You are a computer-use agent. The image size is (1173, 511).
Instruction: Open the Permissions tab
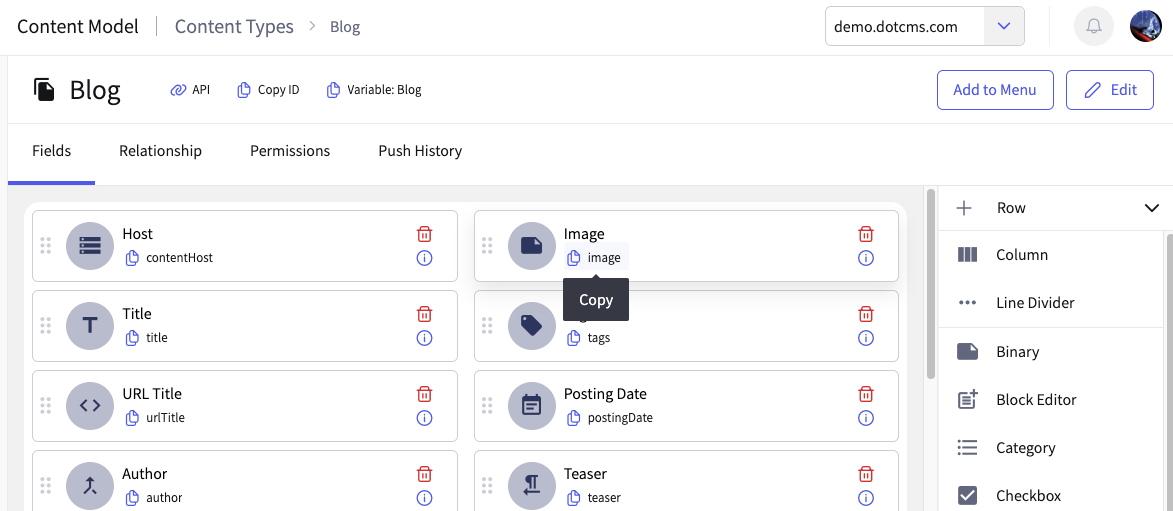point(290,151)
